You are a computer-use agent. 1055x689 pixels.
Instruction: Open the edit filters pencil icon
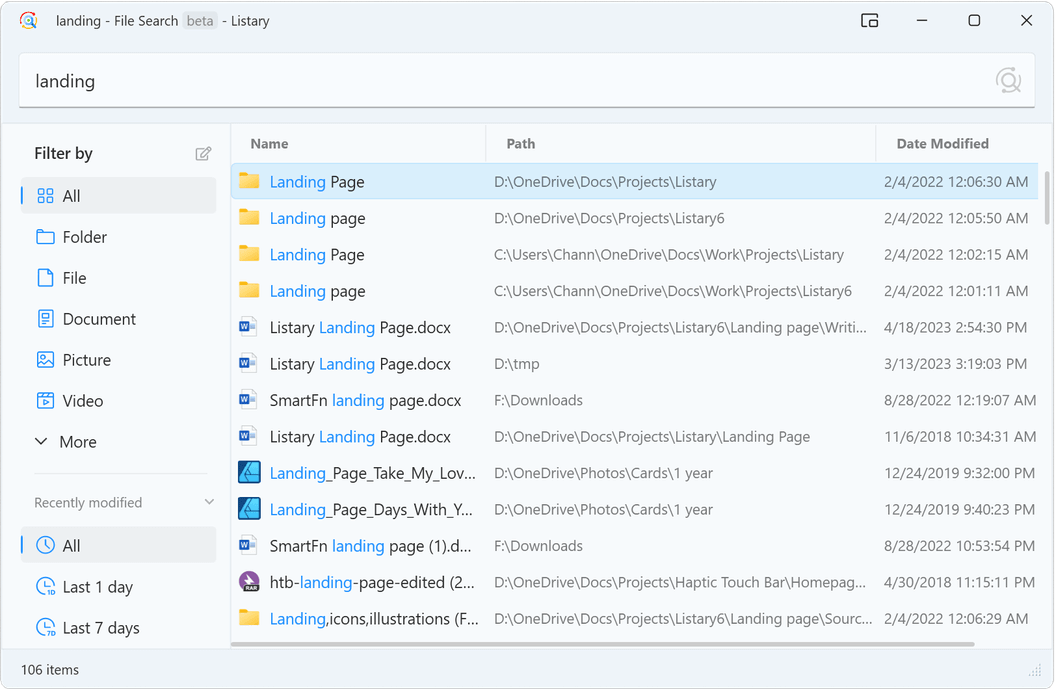tap(203, 154)
